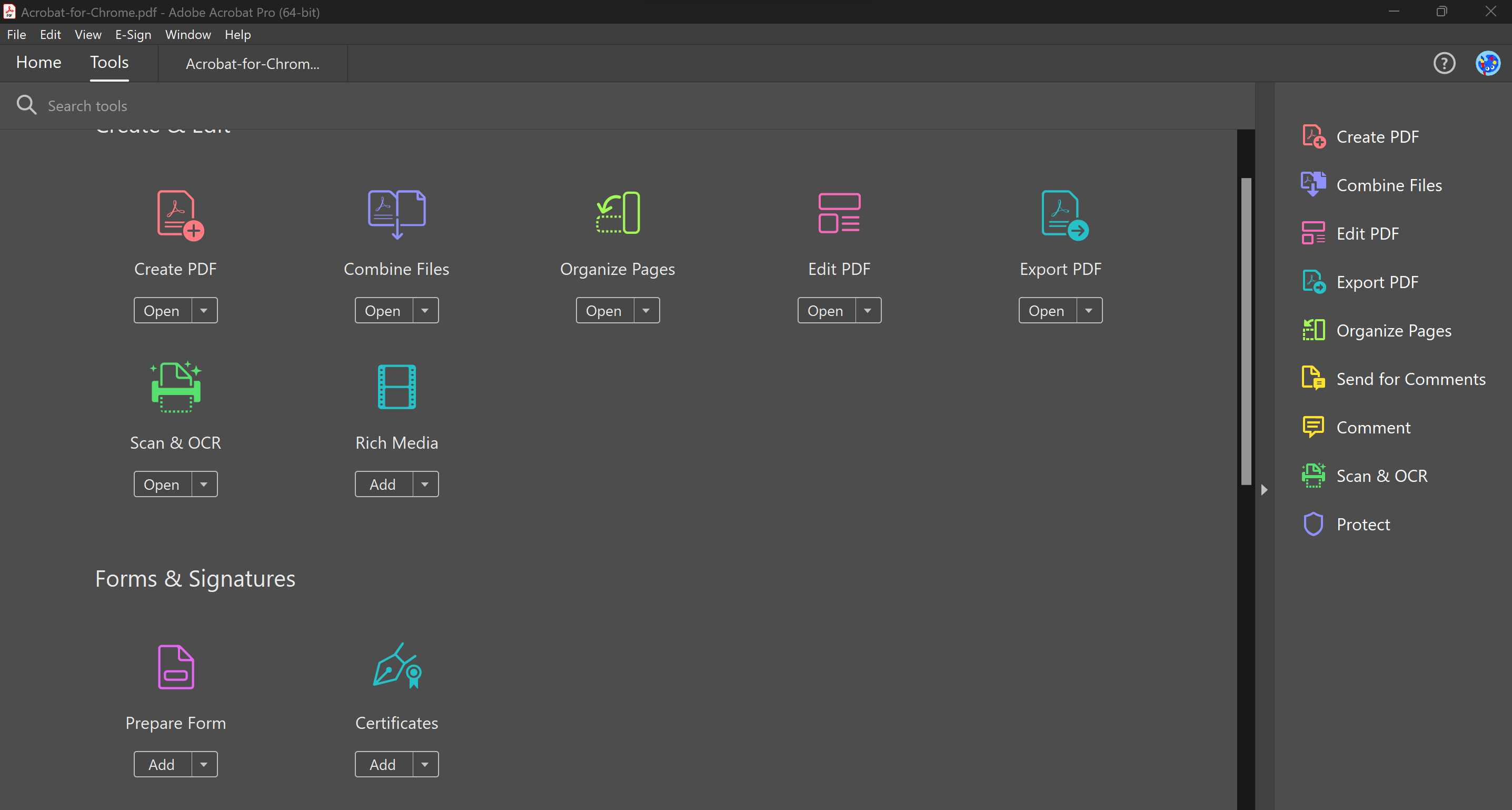Select the Scan & OCR tool icon
This screenshot has width=1512, height=810.
(175, 387)
